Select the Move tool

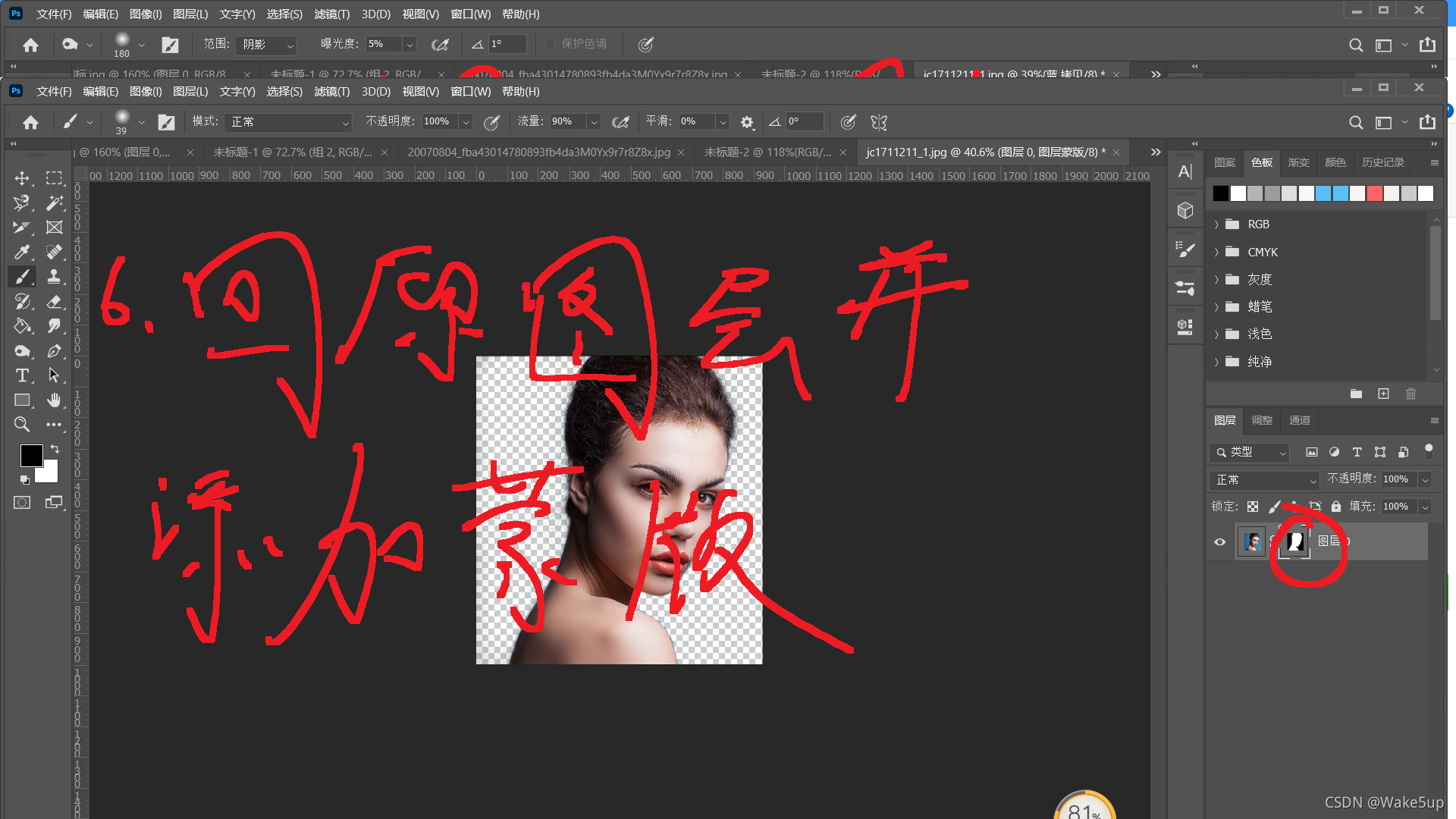22,178
